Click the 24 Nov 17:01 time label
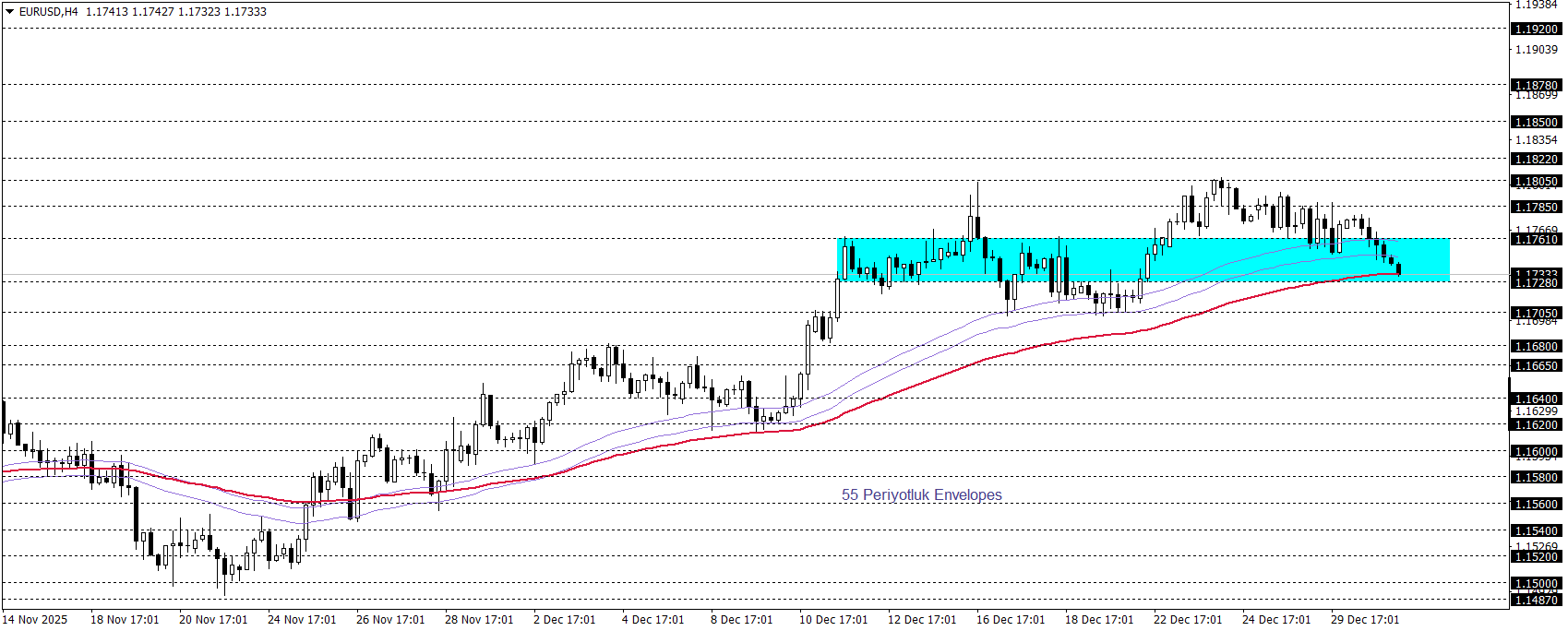 pos(302,620)
